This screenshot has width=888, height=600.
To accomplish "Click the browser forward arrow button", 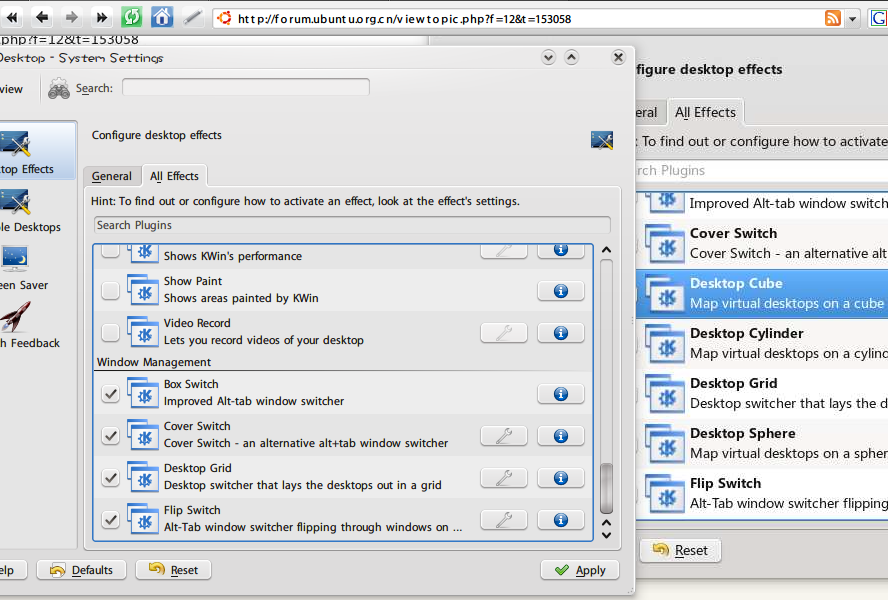I will point(71,18).
